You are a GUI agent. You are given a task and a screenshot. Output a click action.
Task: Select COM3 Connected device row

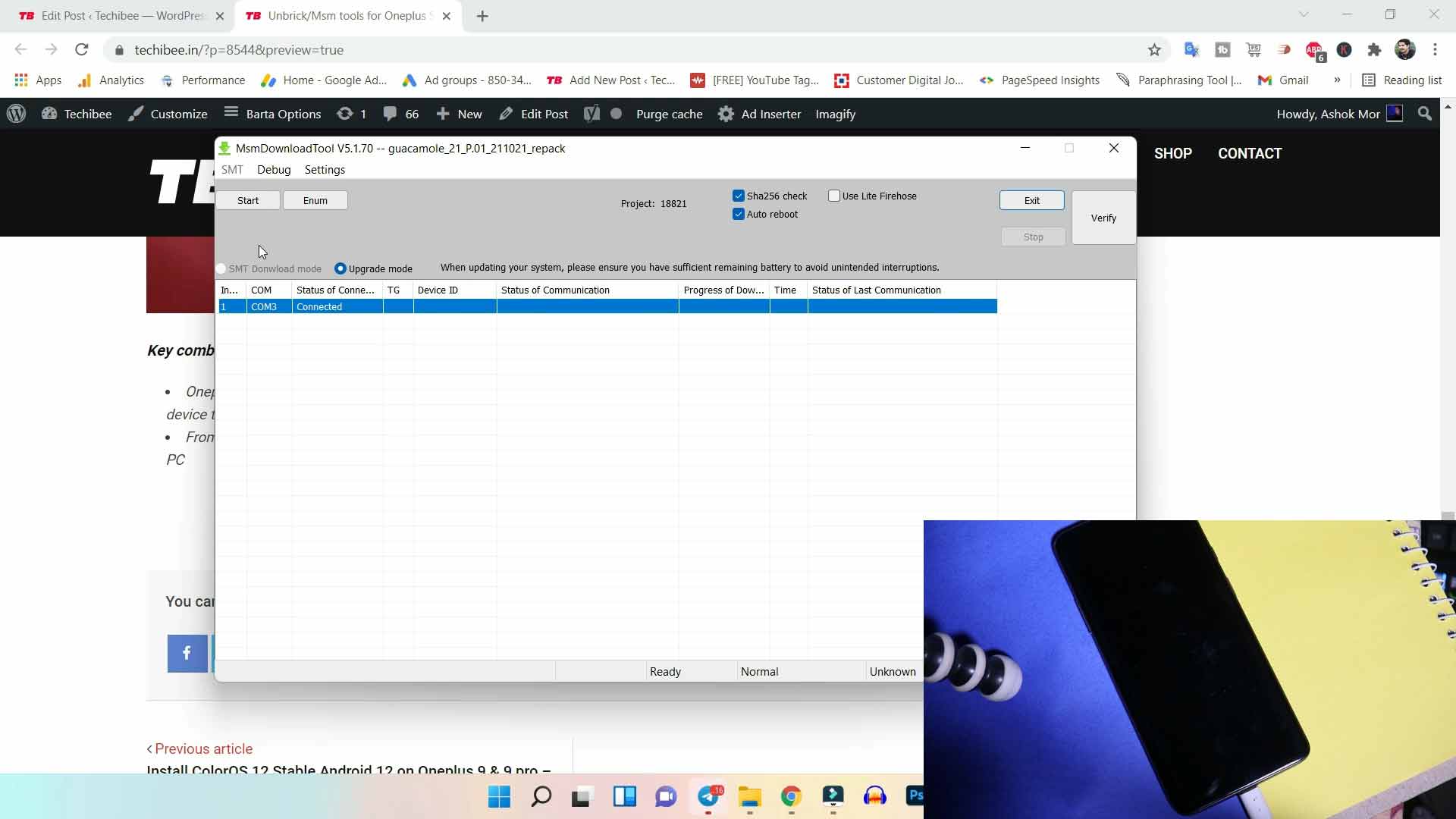point(607,306)
